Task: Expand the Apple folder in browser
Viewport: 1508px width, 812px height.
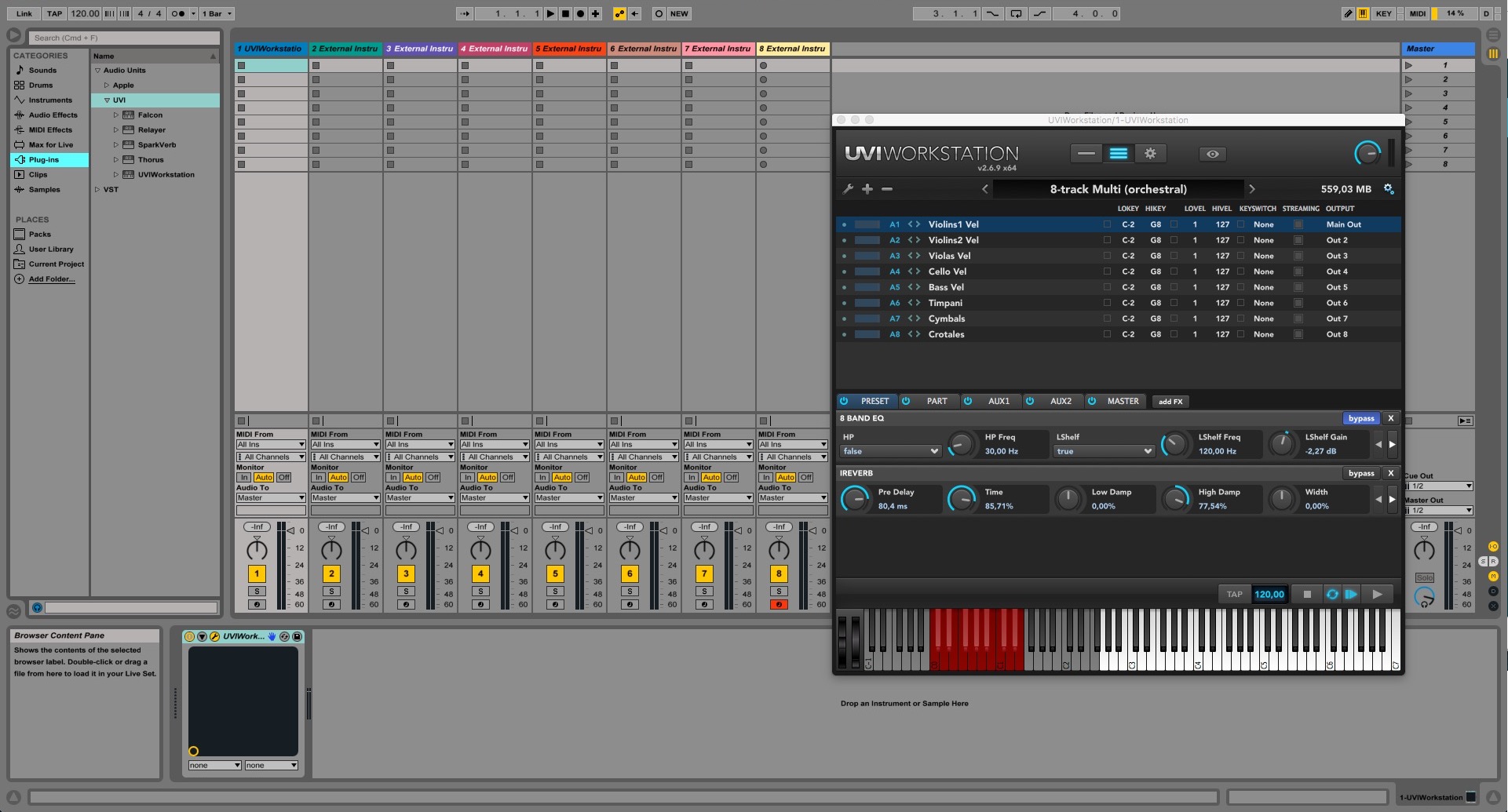Action: [x=107, y=86]
